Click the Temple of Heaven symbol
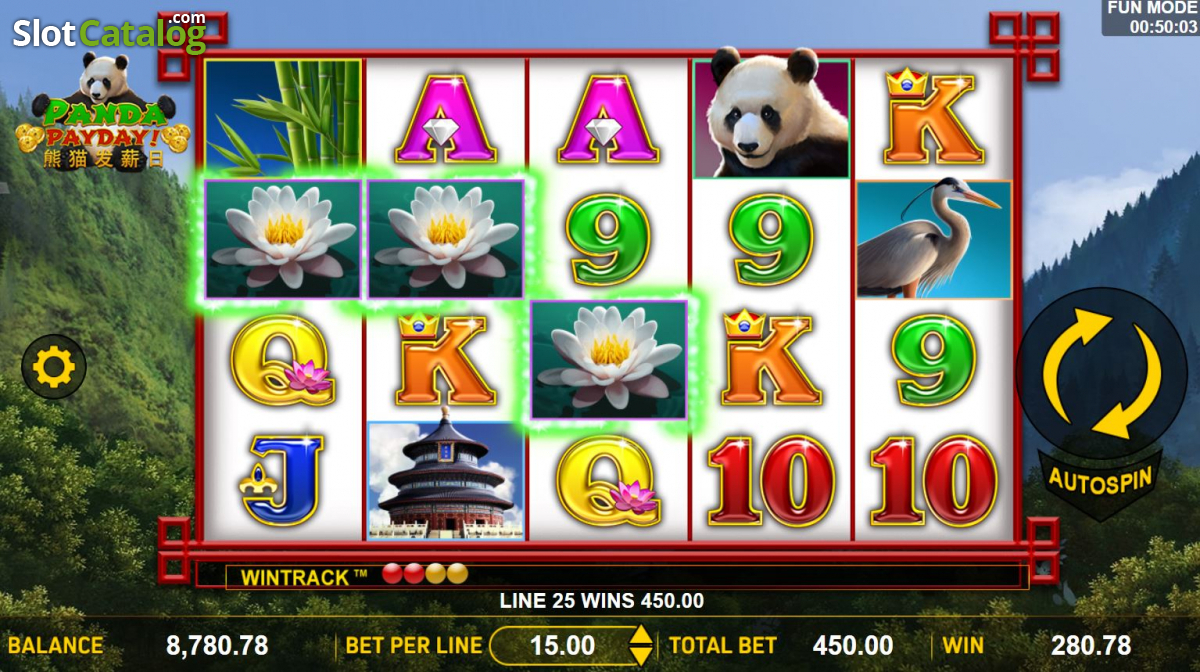Viewport: 1200px width, 672px height. (x=446, y=480)
